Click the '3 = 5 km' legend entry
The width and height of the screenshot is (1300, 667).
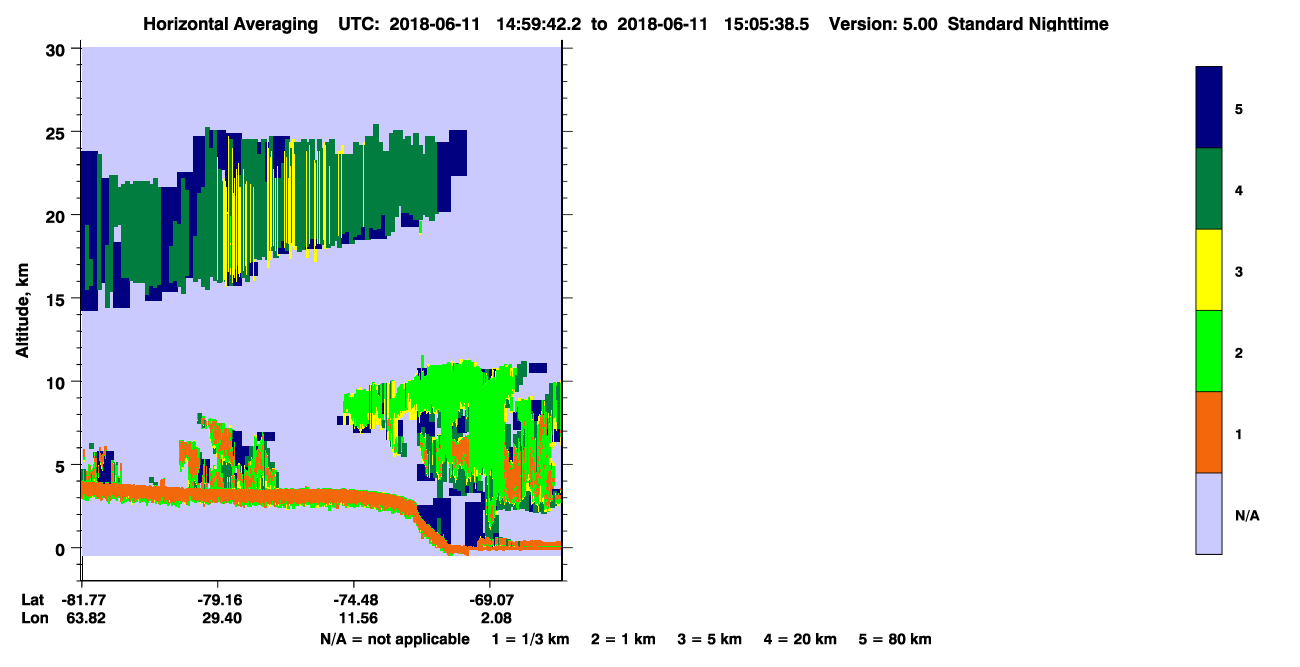709,639
